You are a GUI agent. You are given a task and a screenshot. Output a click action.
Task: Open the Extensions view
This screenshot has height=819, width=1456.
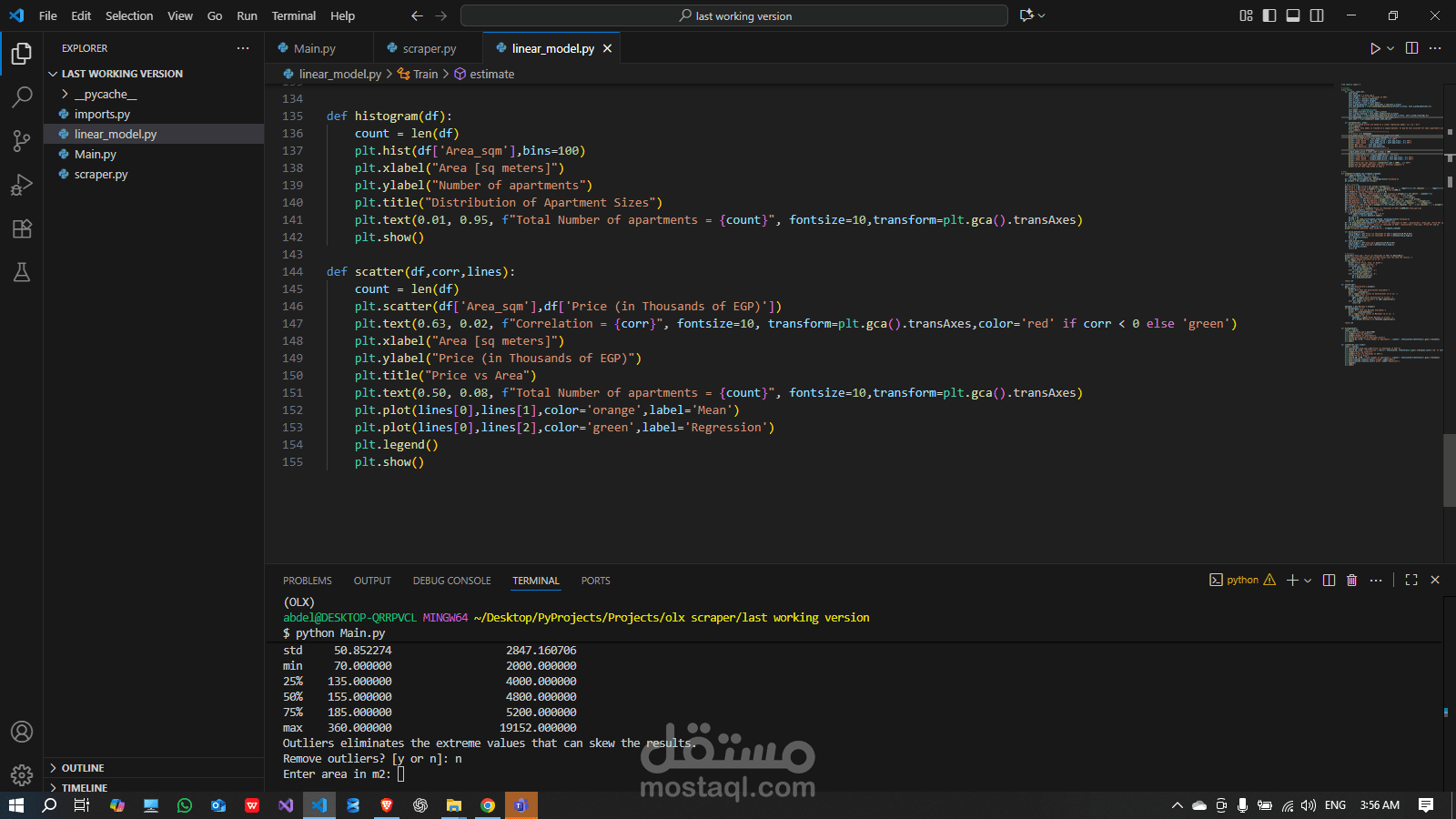pyautogui.click(x=22, y=228)
